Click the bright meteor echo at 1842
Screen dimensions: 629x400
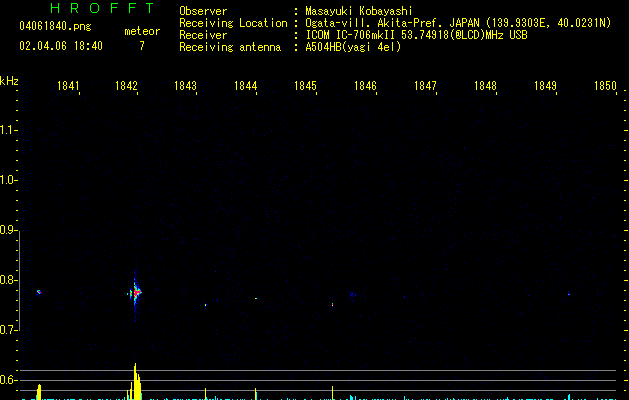point(136,293)
